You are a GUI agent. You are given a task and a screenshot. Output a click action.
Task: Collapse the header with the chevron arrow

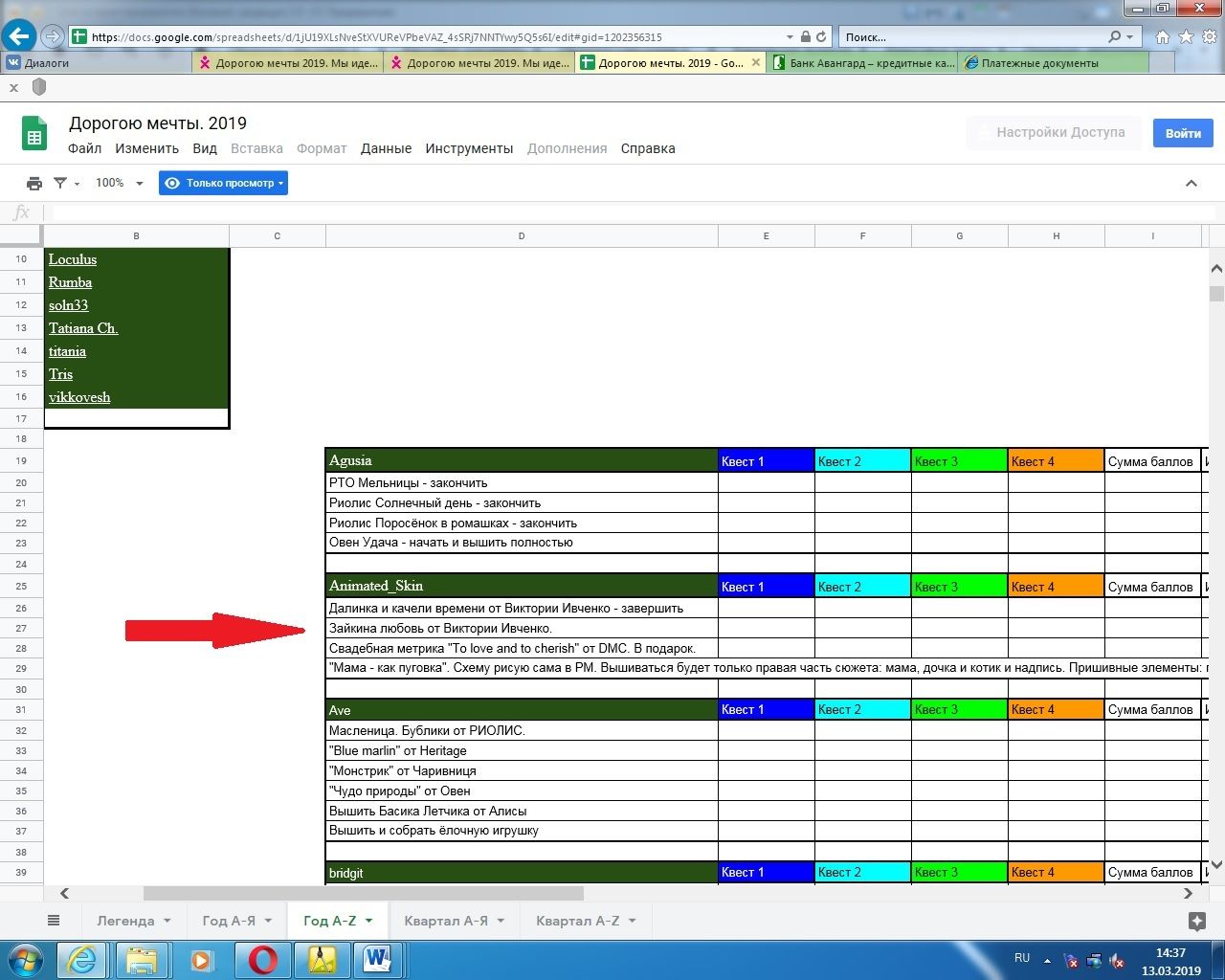[1191, 183]
